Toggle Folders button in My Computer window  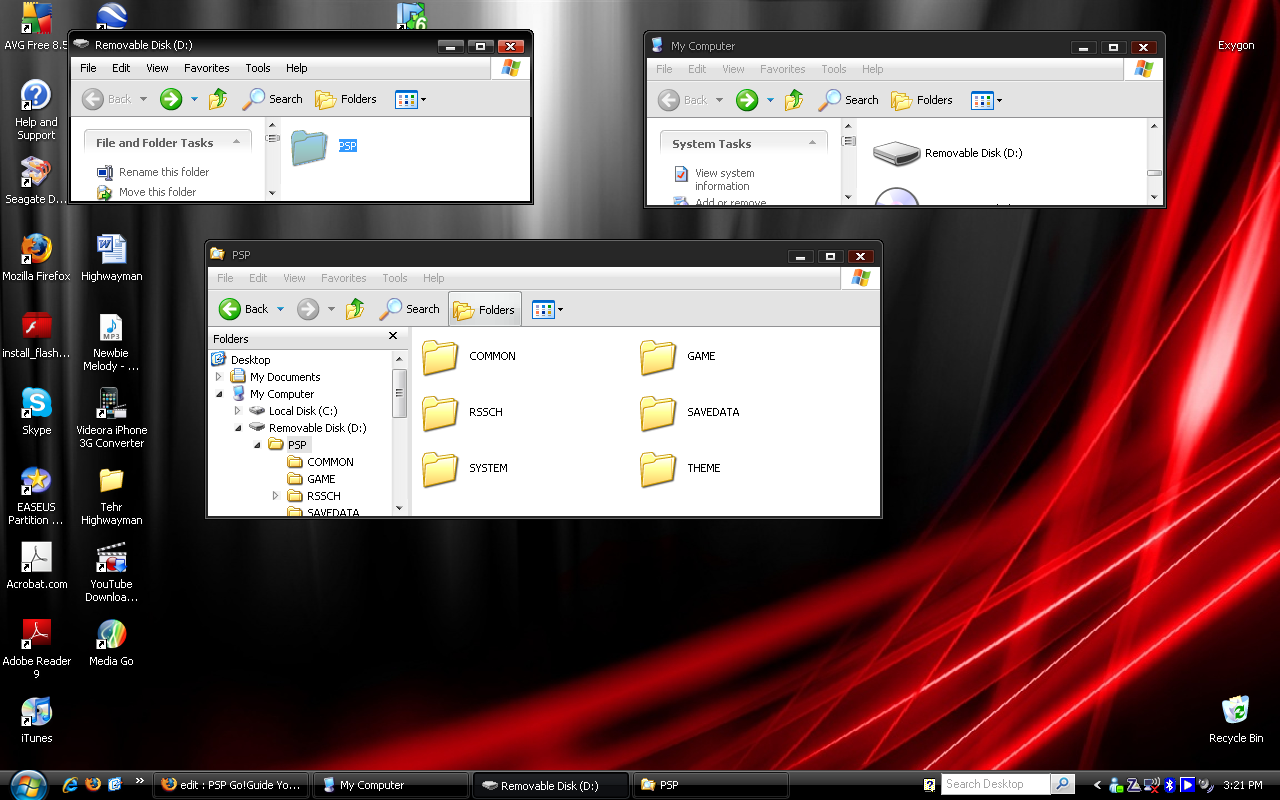[x=922, y=100]
